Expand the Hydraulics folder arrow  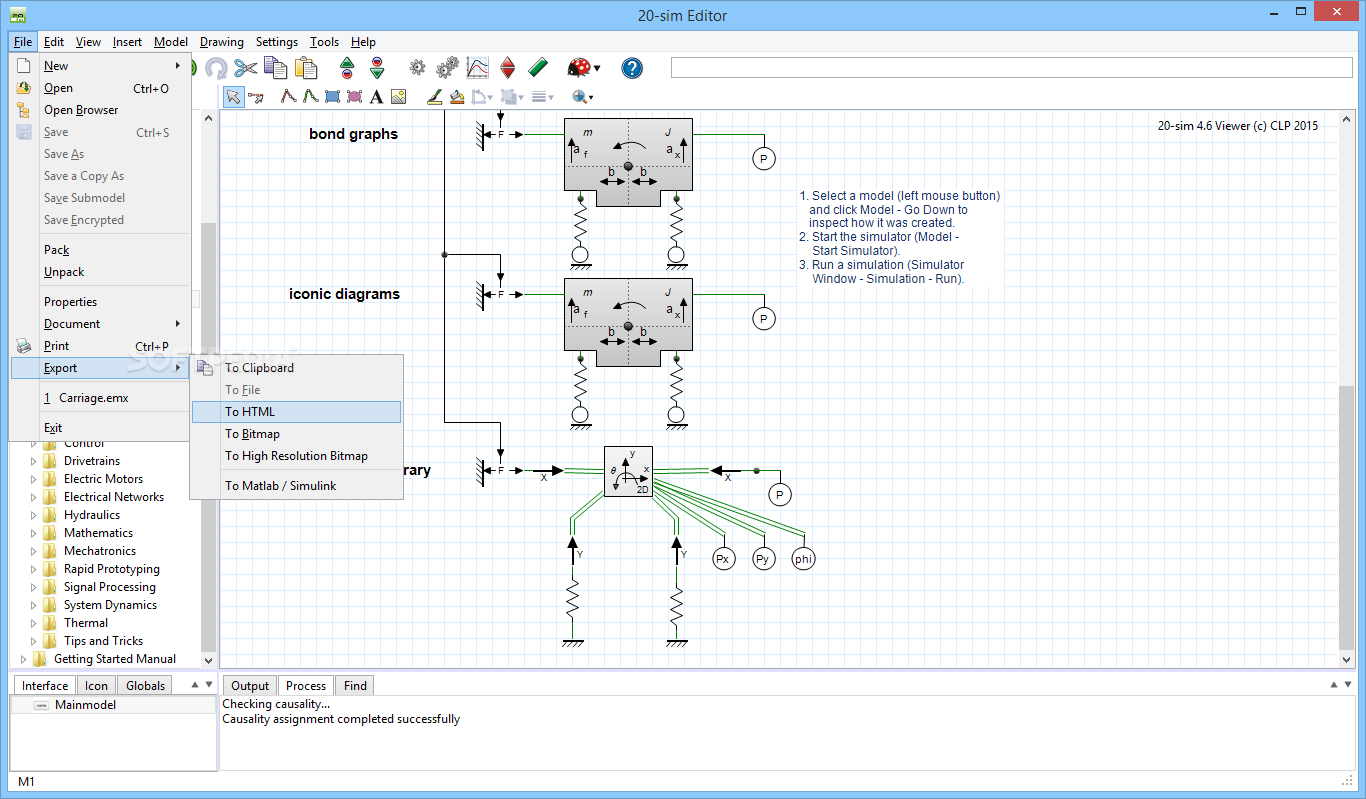pyautogui.click(x=33, y=515)
